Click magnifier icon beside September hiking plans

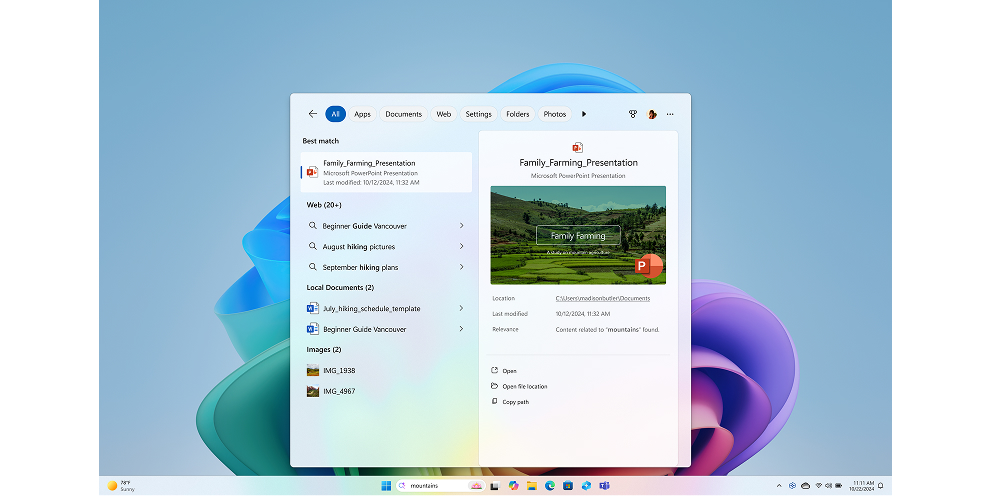coord(312,267)
